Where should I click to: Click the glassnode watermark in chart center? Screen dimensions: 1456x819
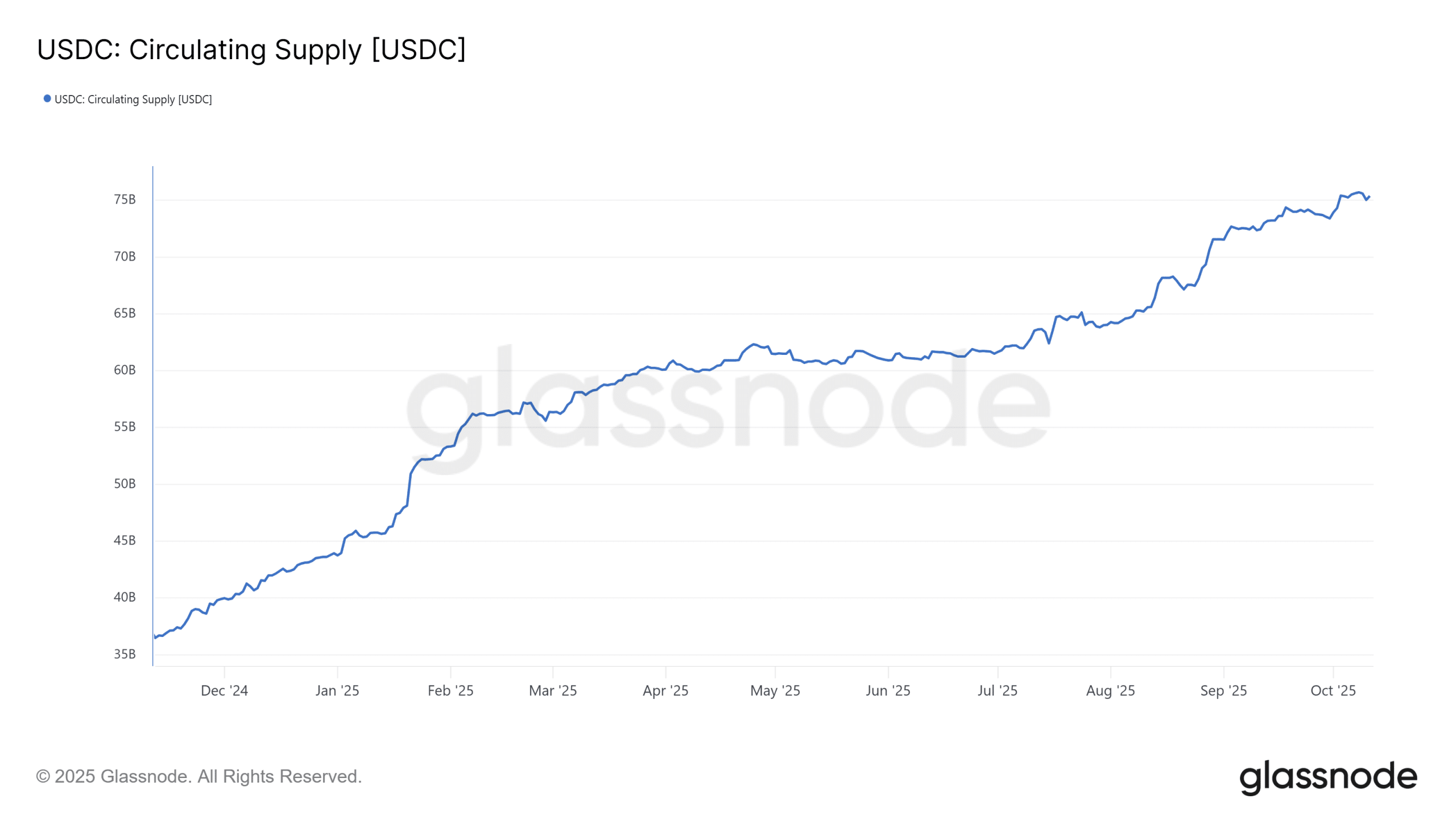(x=728, y=404)
